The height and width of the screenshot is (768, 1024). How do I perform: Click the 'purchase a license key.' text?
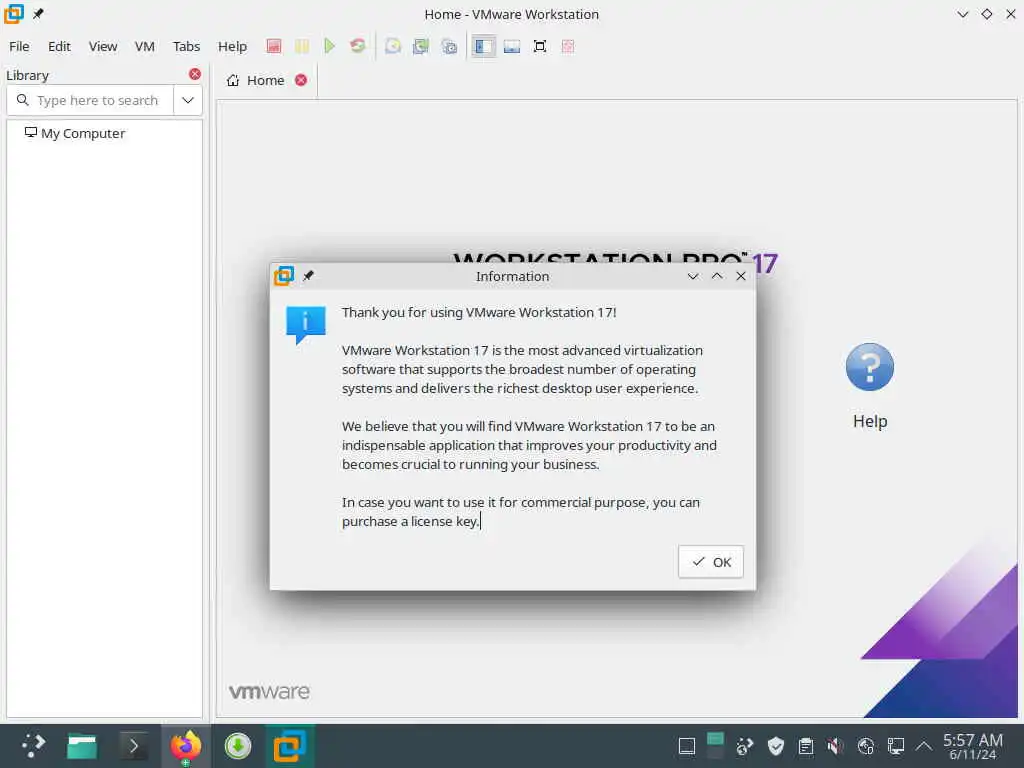(x=411, y=521)
